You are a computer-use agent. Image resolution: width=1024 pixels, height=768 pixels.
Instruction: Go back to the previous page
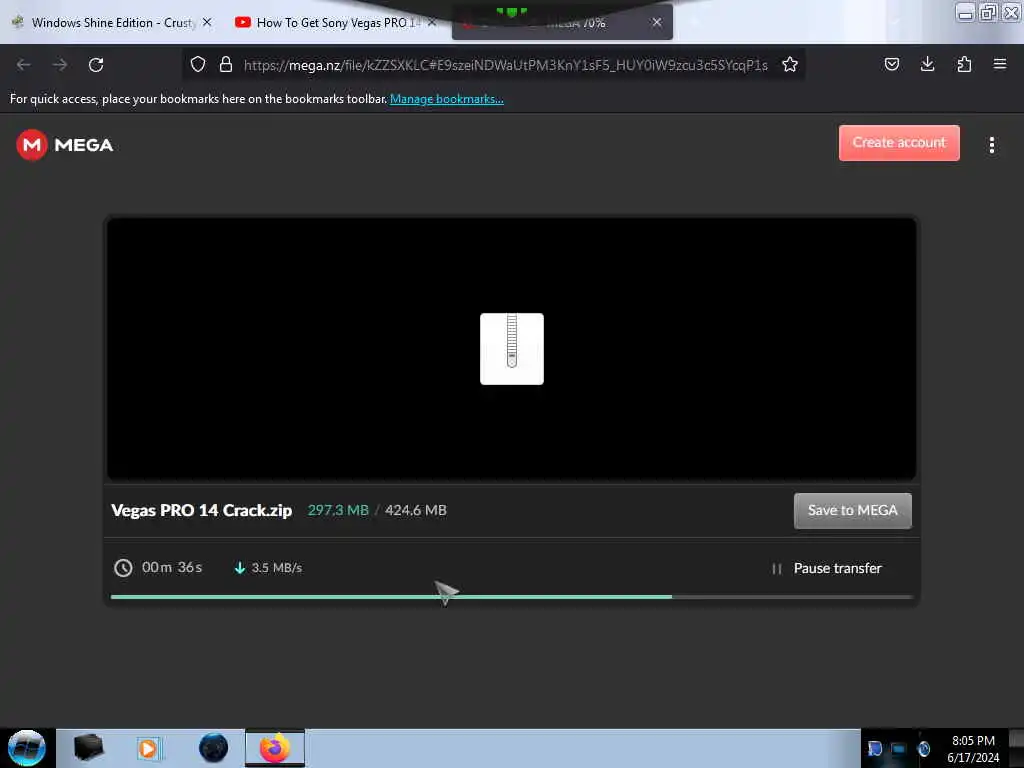point(24,65)
